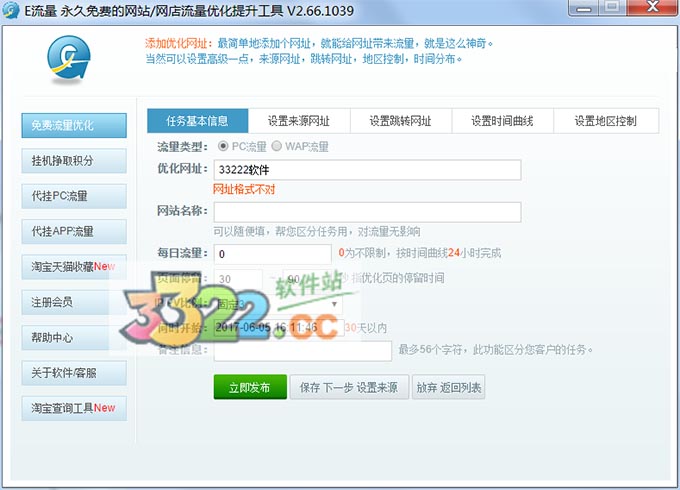Click the start time field 2017-06-05
Image resolution: width=680 pixels, height=490 pixels.
(279, 327)
